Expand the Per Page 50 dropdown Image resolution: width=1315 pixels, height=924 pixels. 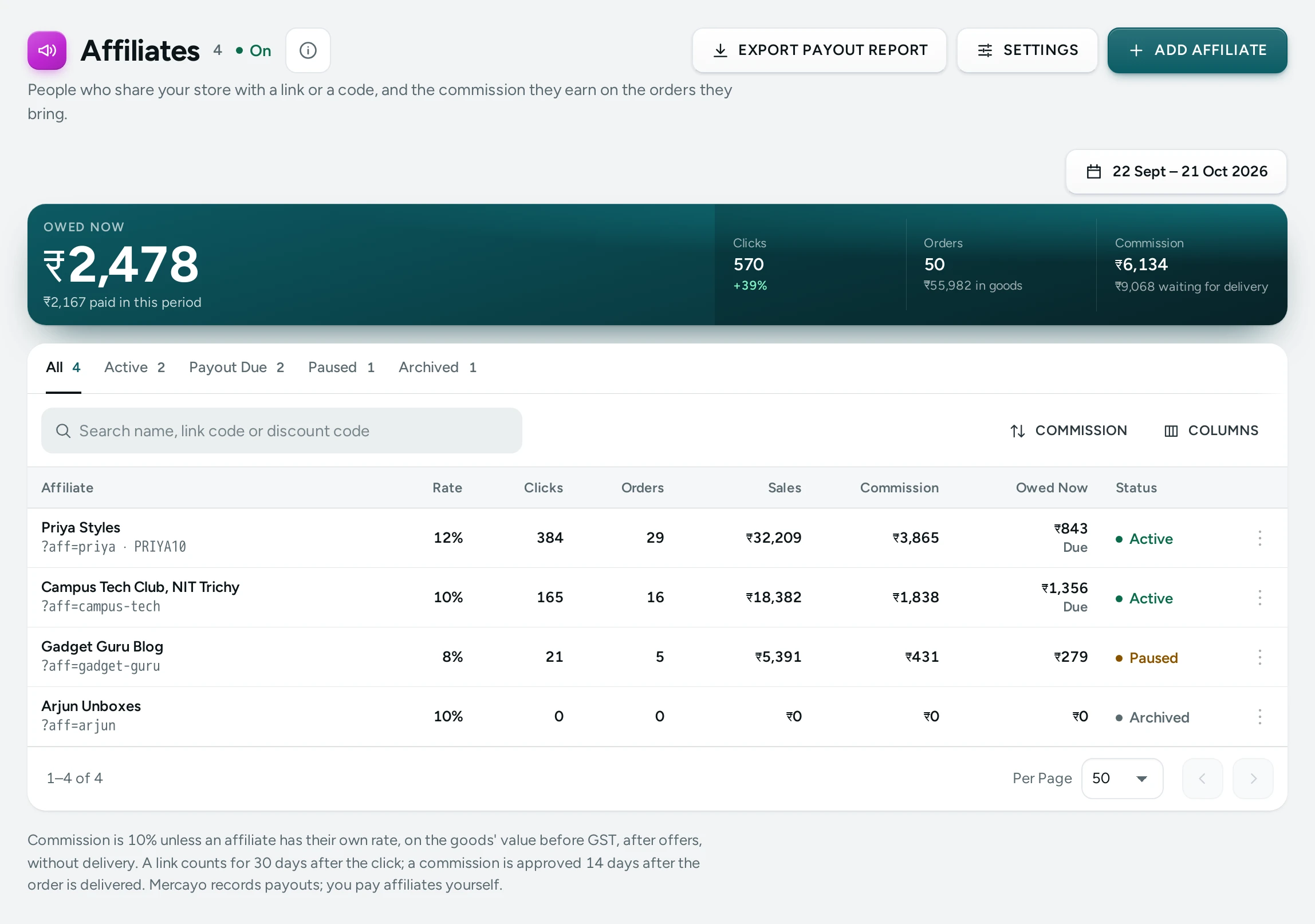[1121, 779]
